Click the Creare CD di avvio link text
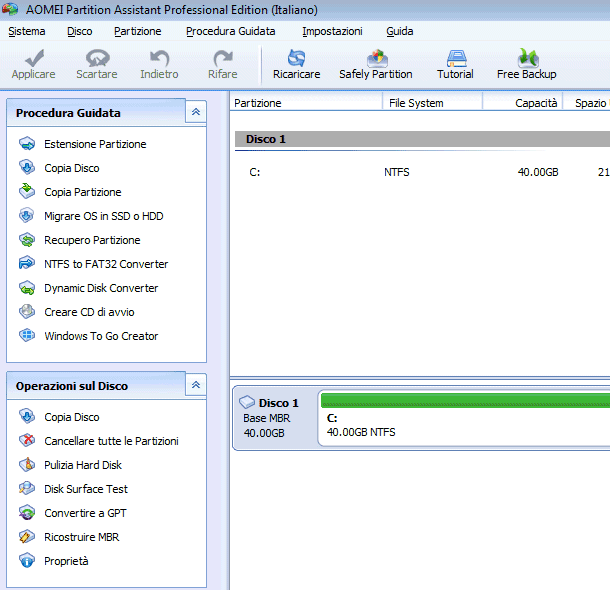The image size is (610, 590). (x=89, y=312)
